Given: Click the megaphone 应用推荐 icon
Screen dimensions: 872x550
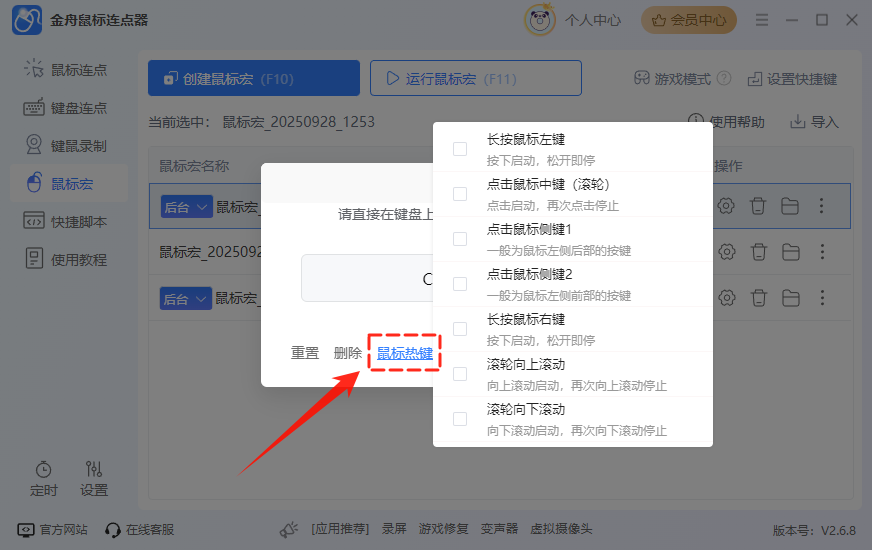Looking at the screenshot, I should pyautogui.click(x=289, y=529).
